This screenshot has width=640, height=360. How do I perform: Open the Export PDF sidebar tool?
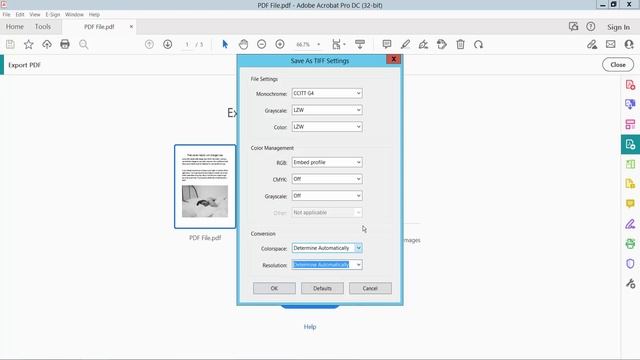coord(630,144)
